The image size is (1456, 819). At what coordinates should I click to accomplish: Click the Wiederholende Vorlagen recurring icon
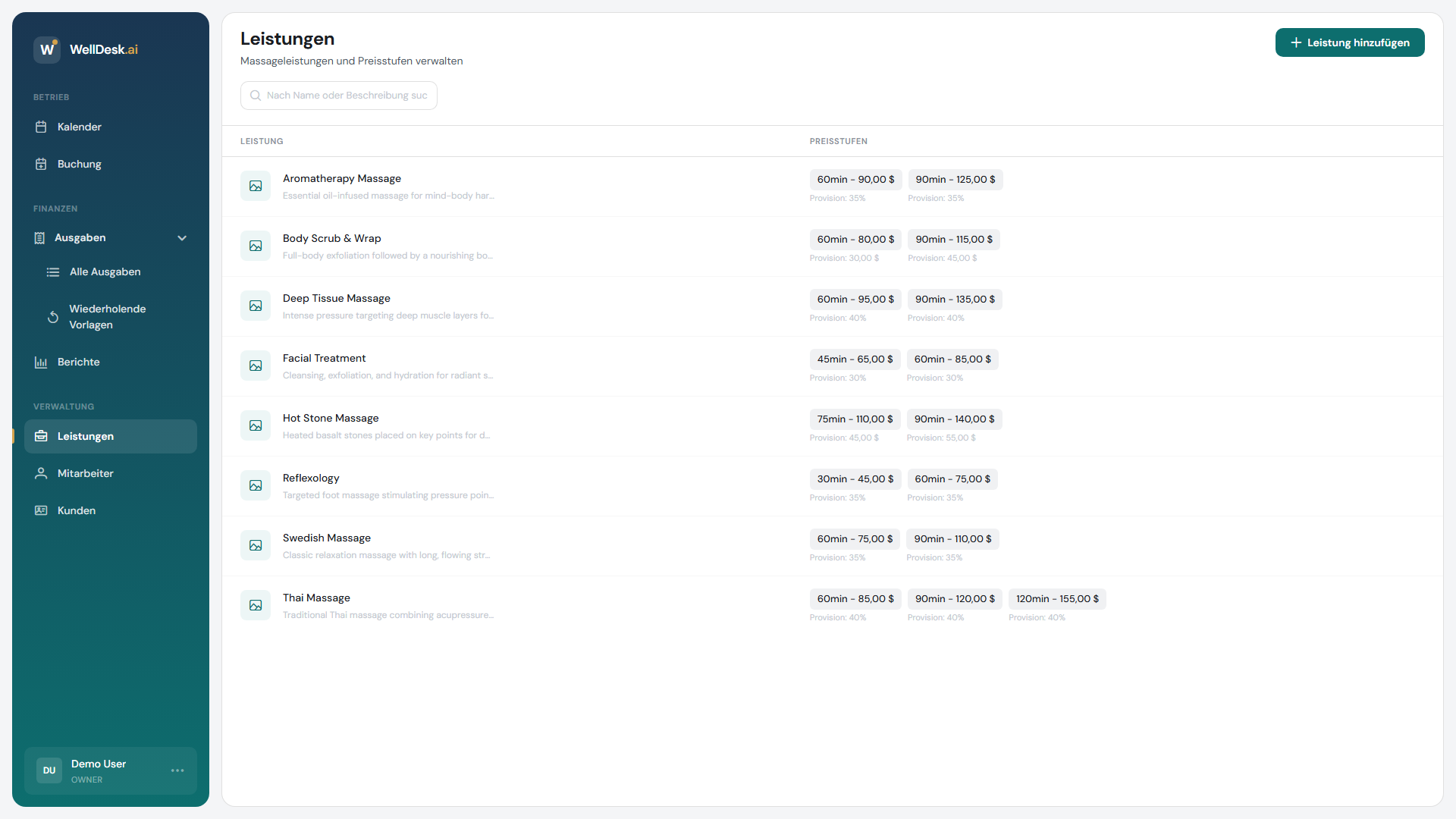[53, 317]
